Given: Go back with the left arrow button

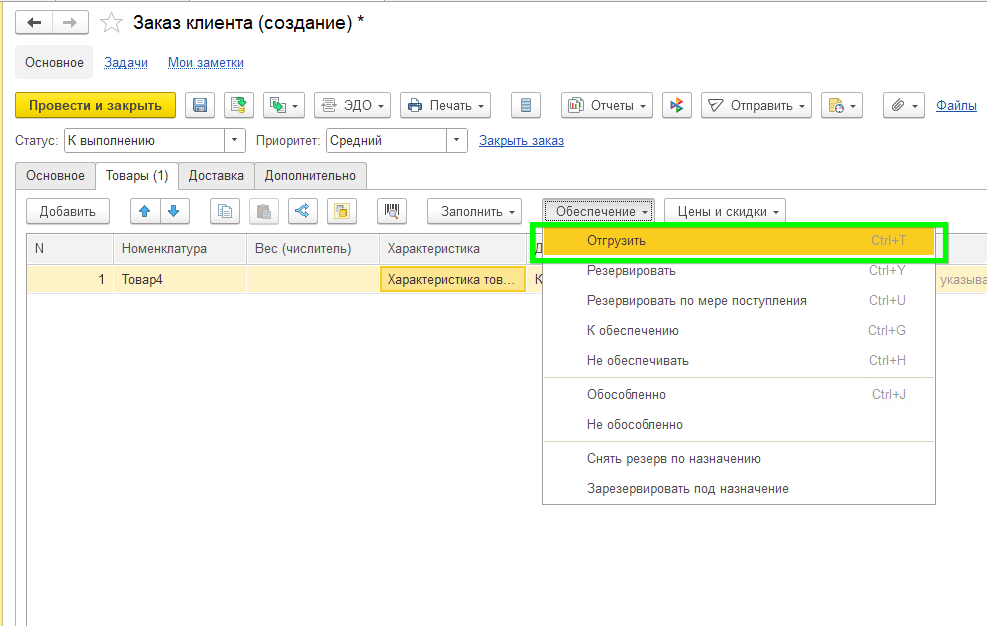Looking at the screenshot, I should (x=34, y=23).
